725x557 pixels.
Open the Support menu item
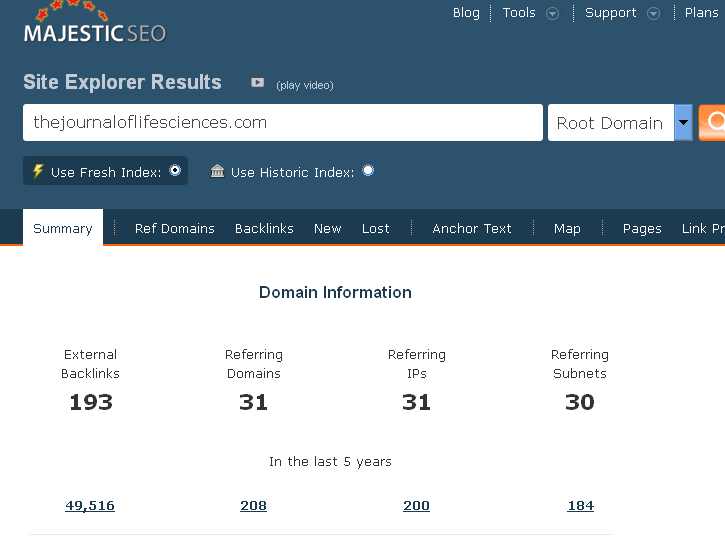pyautogui.click(x=610, y=13)
